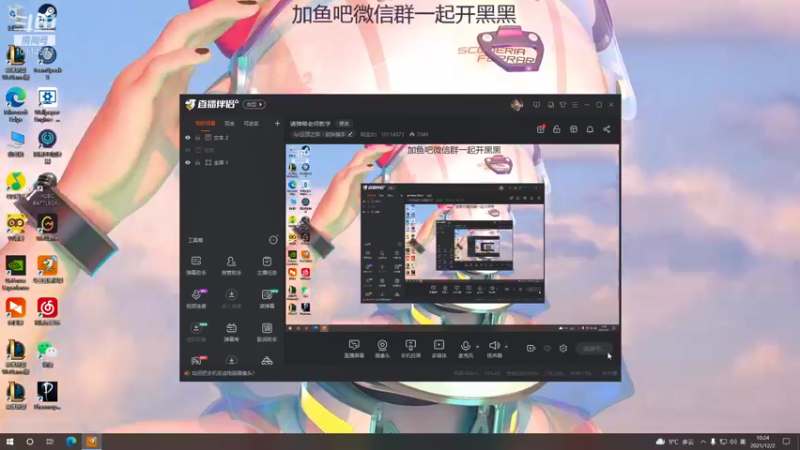Image resolution: width=800 pixels, height=450 pixels.
Task: Add a new scene with plus button
Action: click(278, 123)
